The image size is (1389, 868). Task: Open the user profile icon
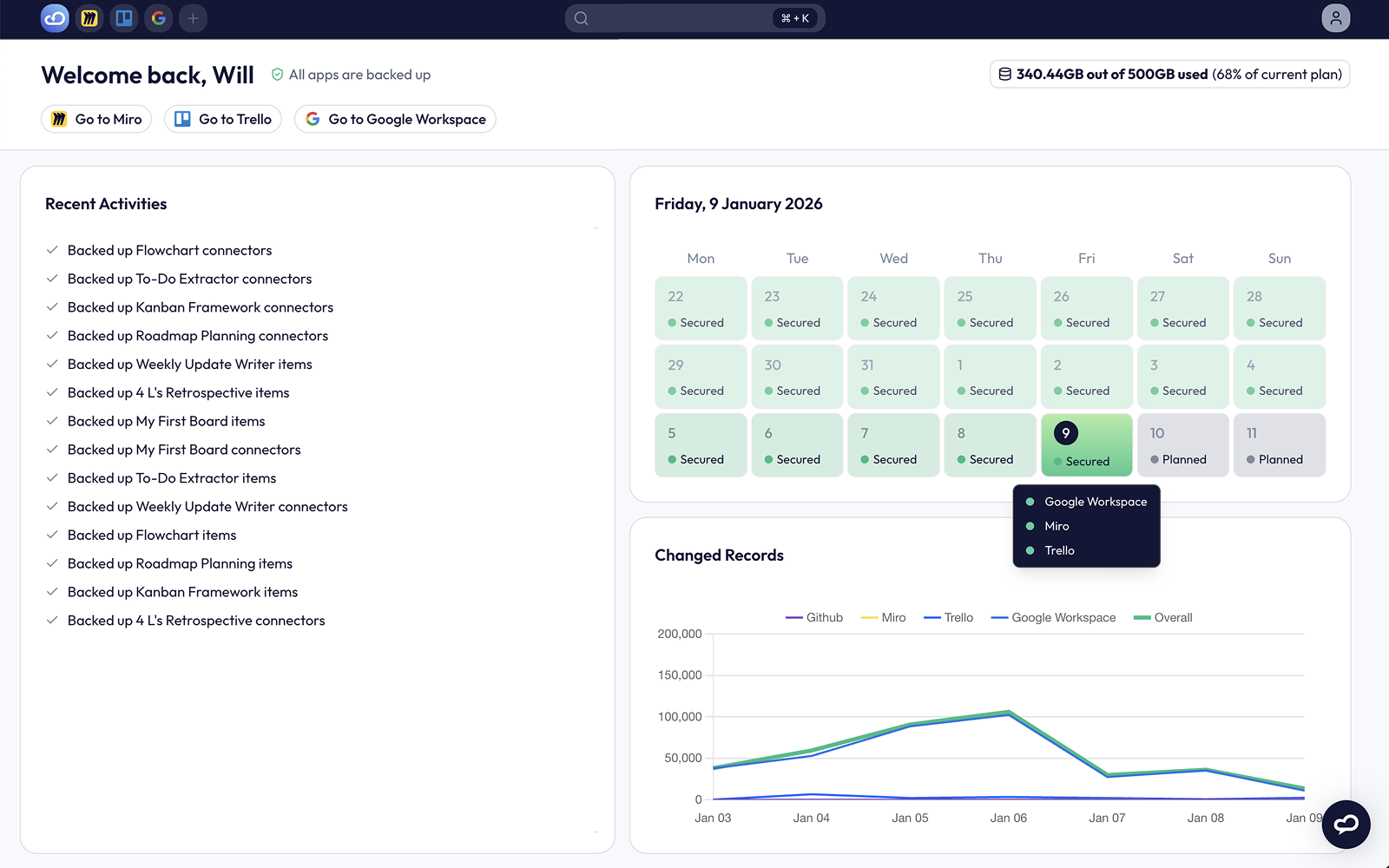click(1334, 17)
